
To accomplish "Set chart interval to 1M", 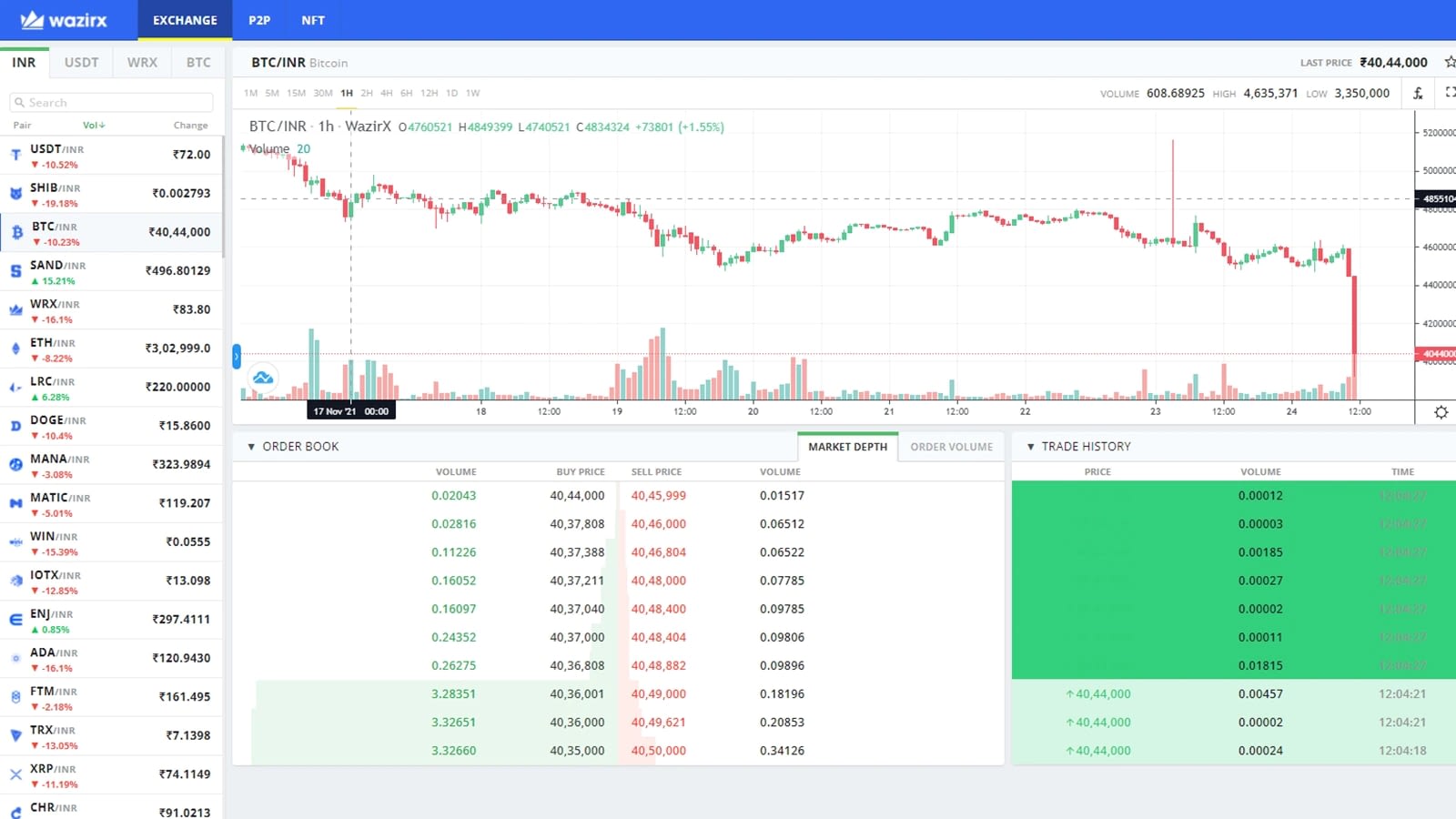I will (x=250, y=93).
